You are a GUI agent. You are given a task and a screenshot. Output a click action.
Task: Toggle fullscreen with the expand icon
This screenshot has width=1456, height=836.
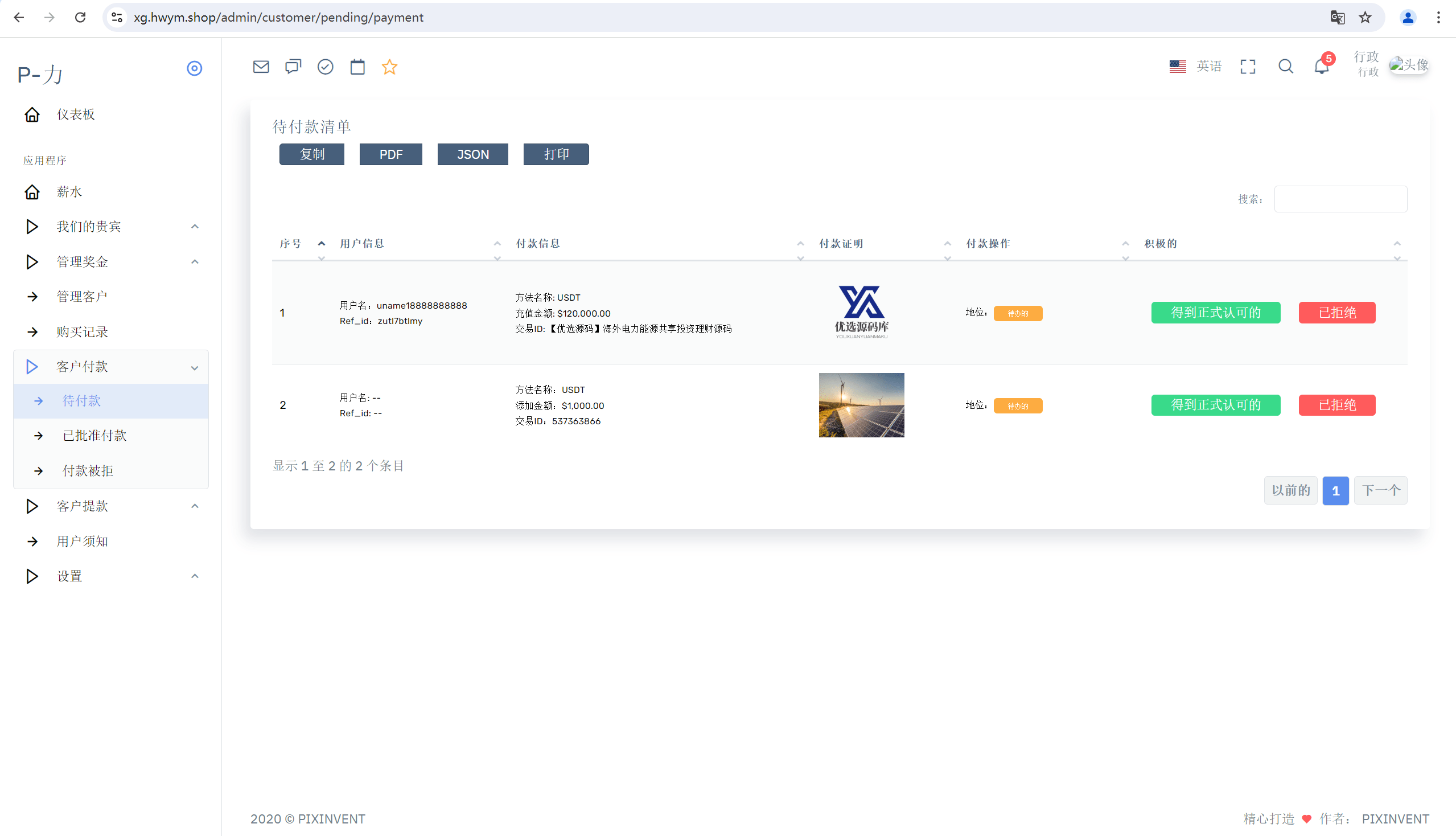click(x=1248, y=67)
